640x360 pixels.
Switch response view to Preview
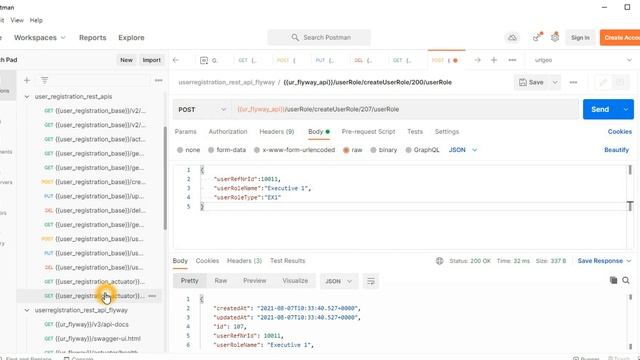(x=254, y=281)
